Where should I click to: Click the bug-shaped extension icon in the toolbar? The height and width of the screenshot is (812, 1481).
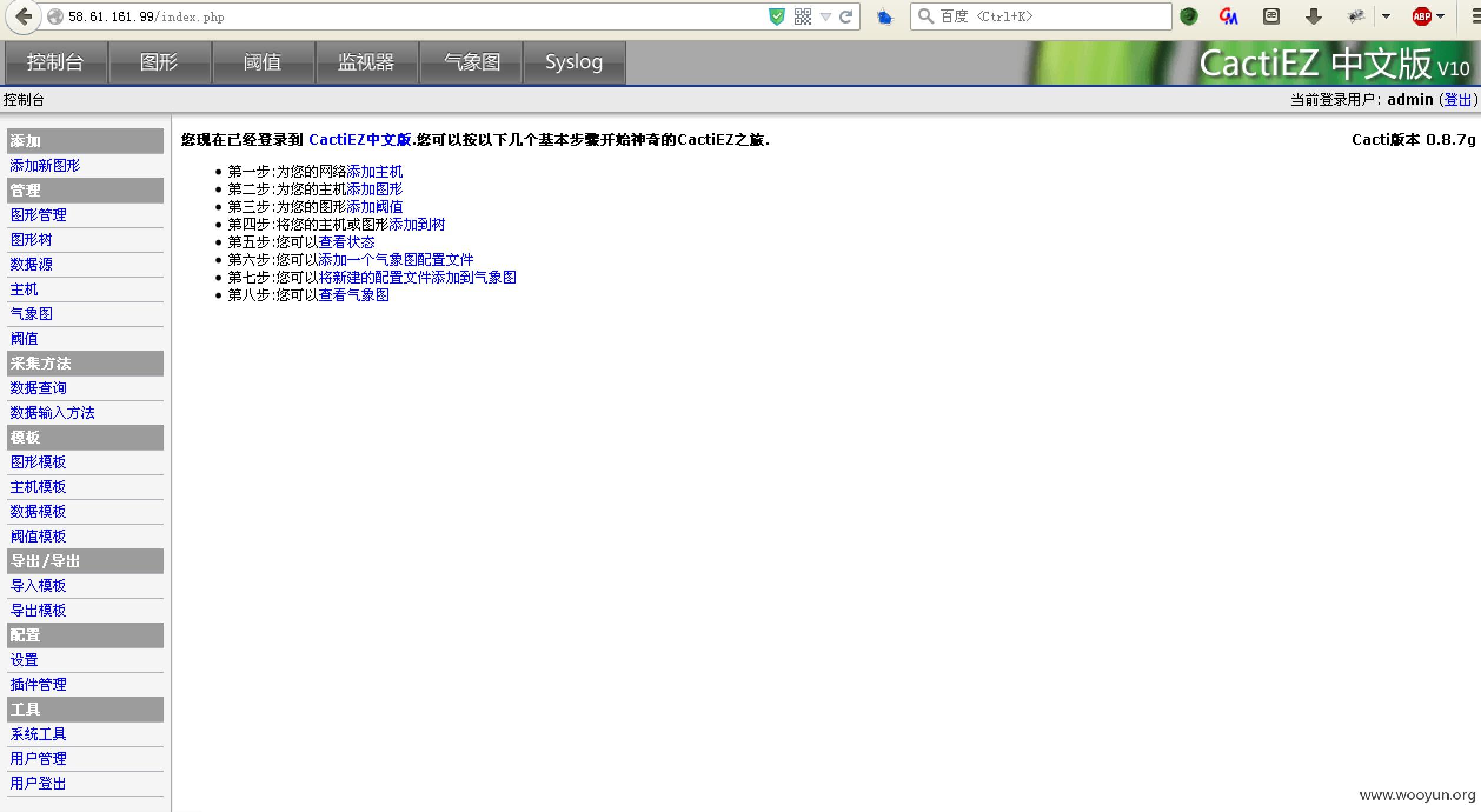(x=1356, y=16)
